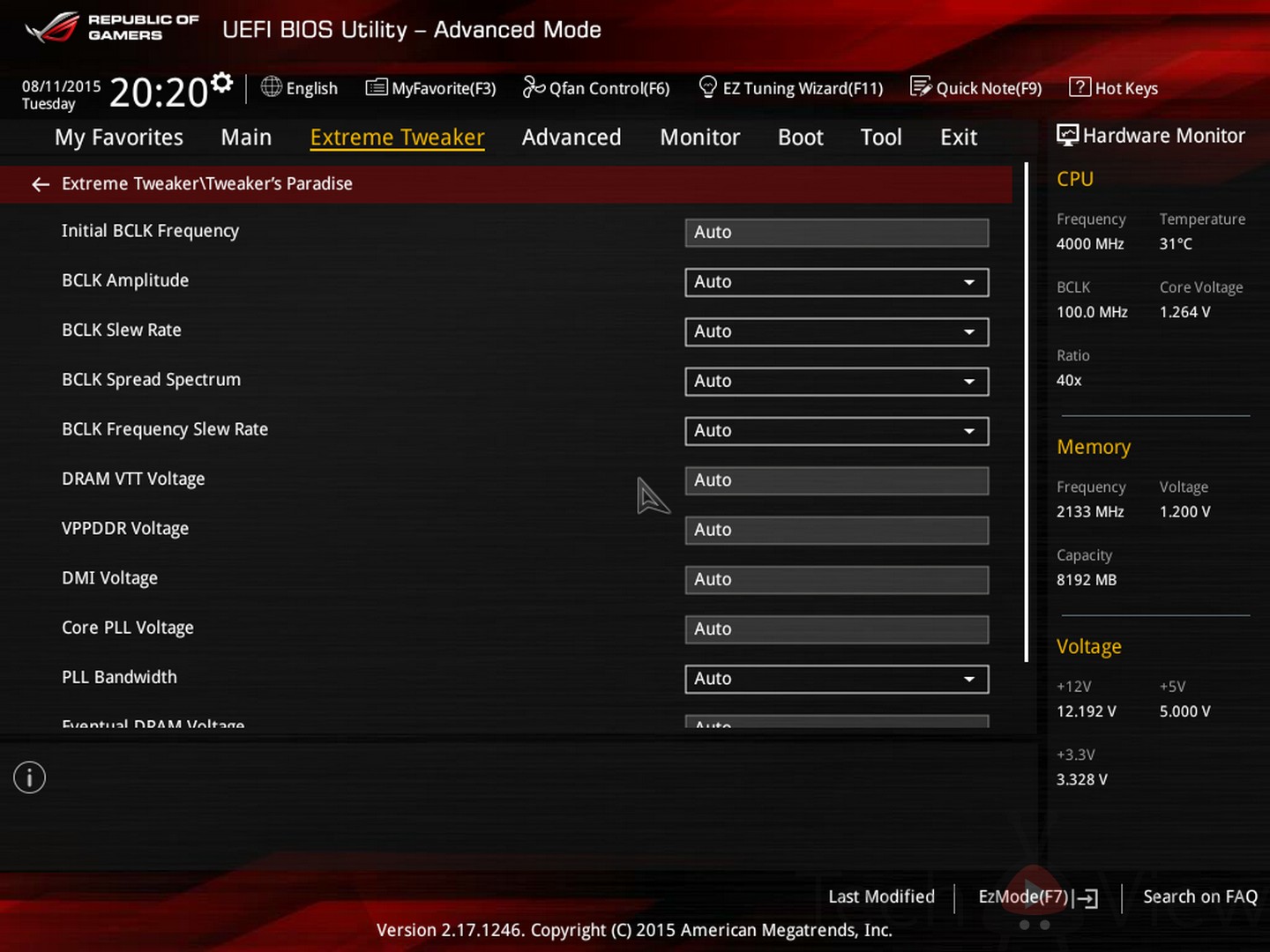The height and width of the screenshot is (952, 1270).
Task: Click the MyFavorite list icon
Action: [377, 87]
